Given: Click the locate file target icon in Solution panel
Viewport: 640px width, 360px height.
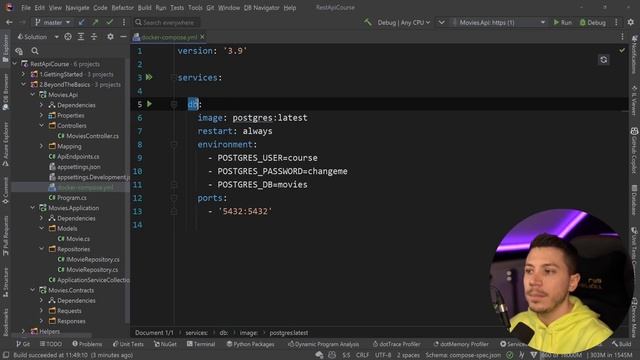Looking at the screenshot, I should click(x=68, y=37).
